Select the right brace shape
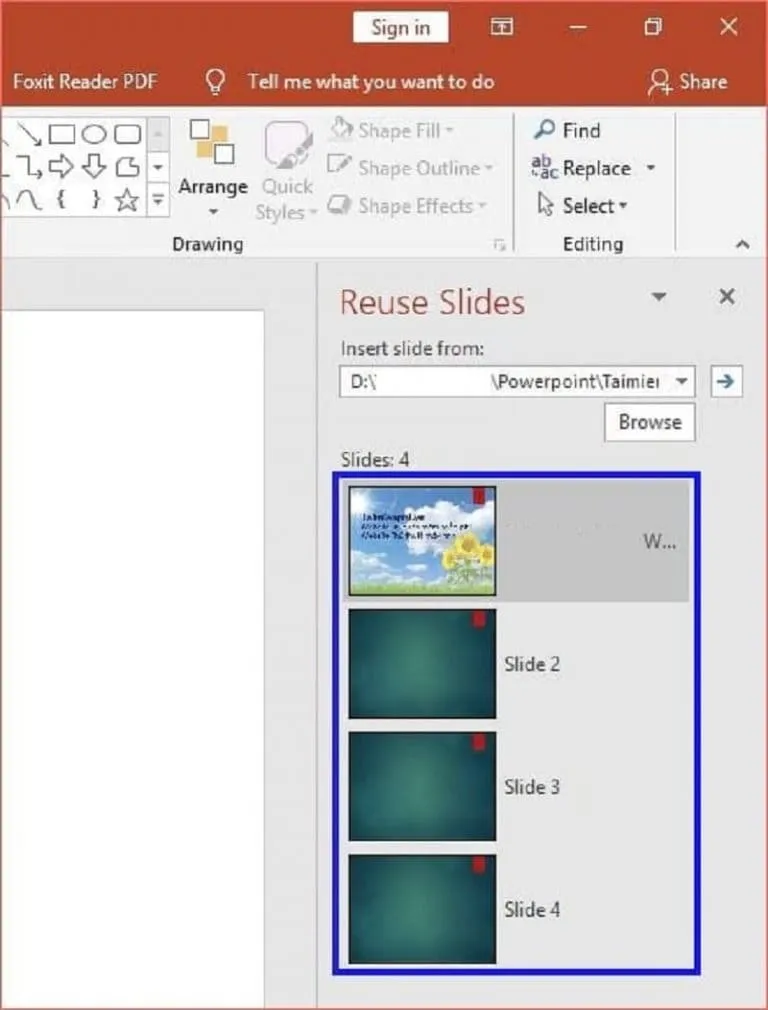The height and width of the screenshot is (1010, 768). pos(95,200)
